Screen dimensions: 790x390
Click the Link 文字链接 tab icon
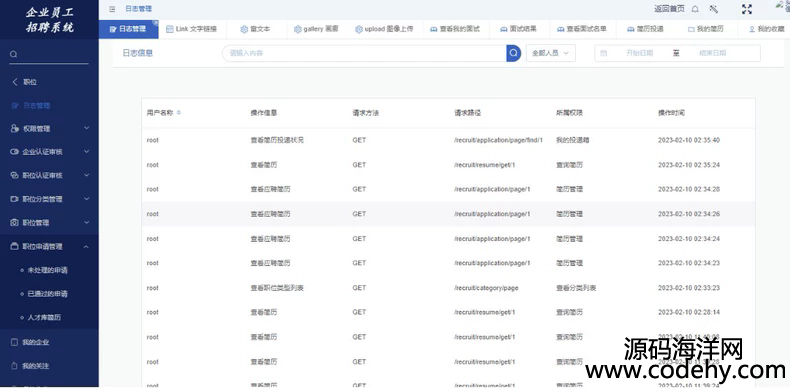point(169,29)
